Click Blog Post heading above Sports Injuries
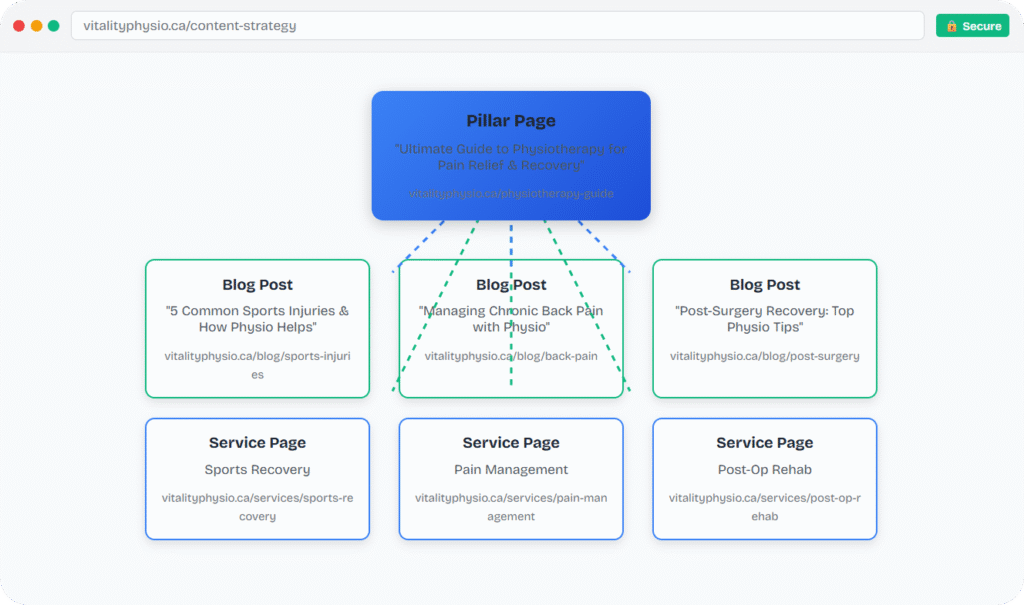 pos(257,285)
